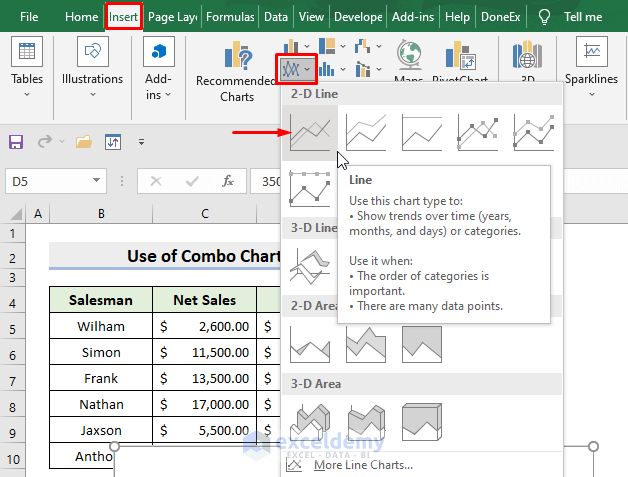Select column B header

click(101, 213)
